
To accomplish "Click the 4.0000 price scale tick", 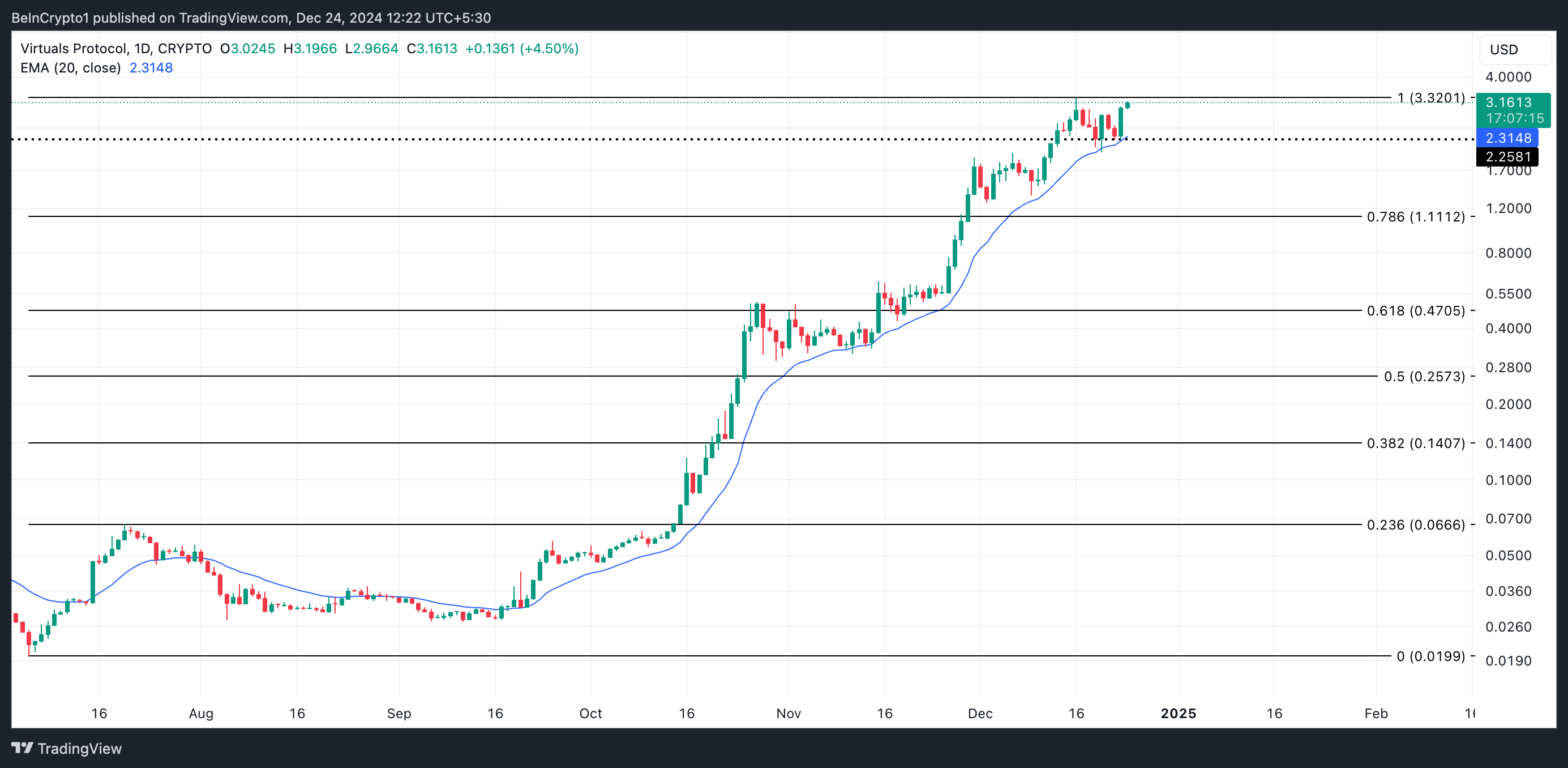I will pos(1508,76).
